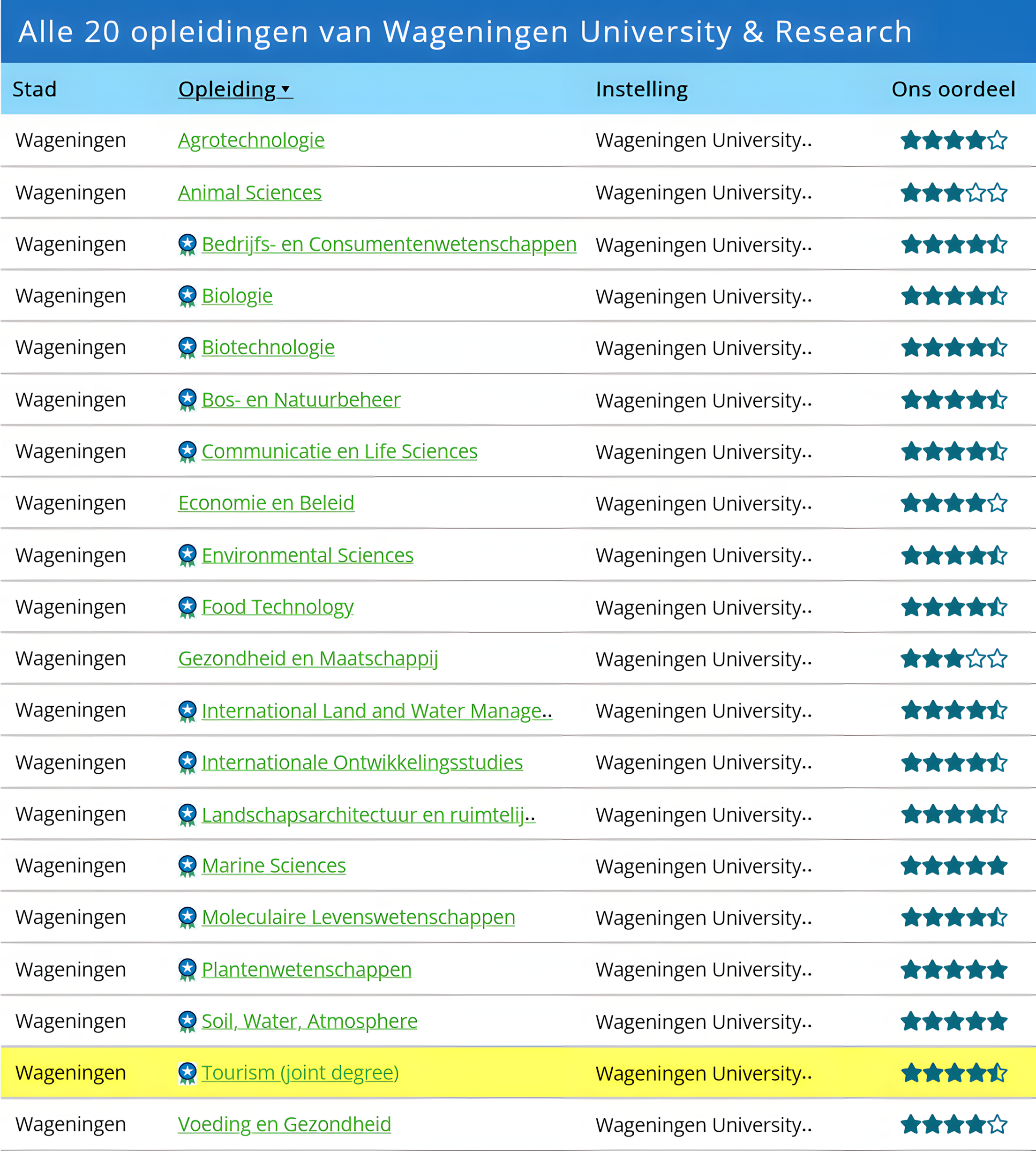The image size is (1036, 1151).
Task: Click the quality badge icon beside Biologie
Action: tap(188, 297)
